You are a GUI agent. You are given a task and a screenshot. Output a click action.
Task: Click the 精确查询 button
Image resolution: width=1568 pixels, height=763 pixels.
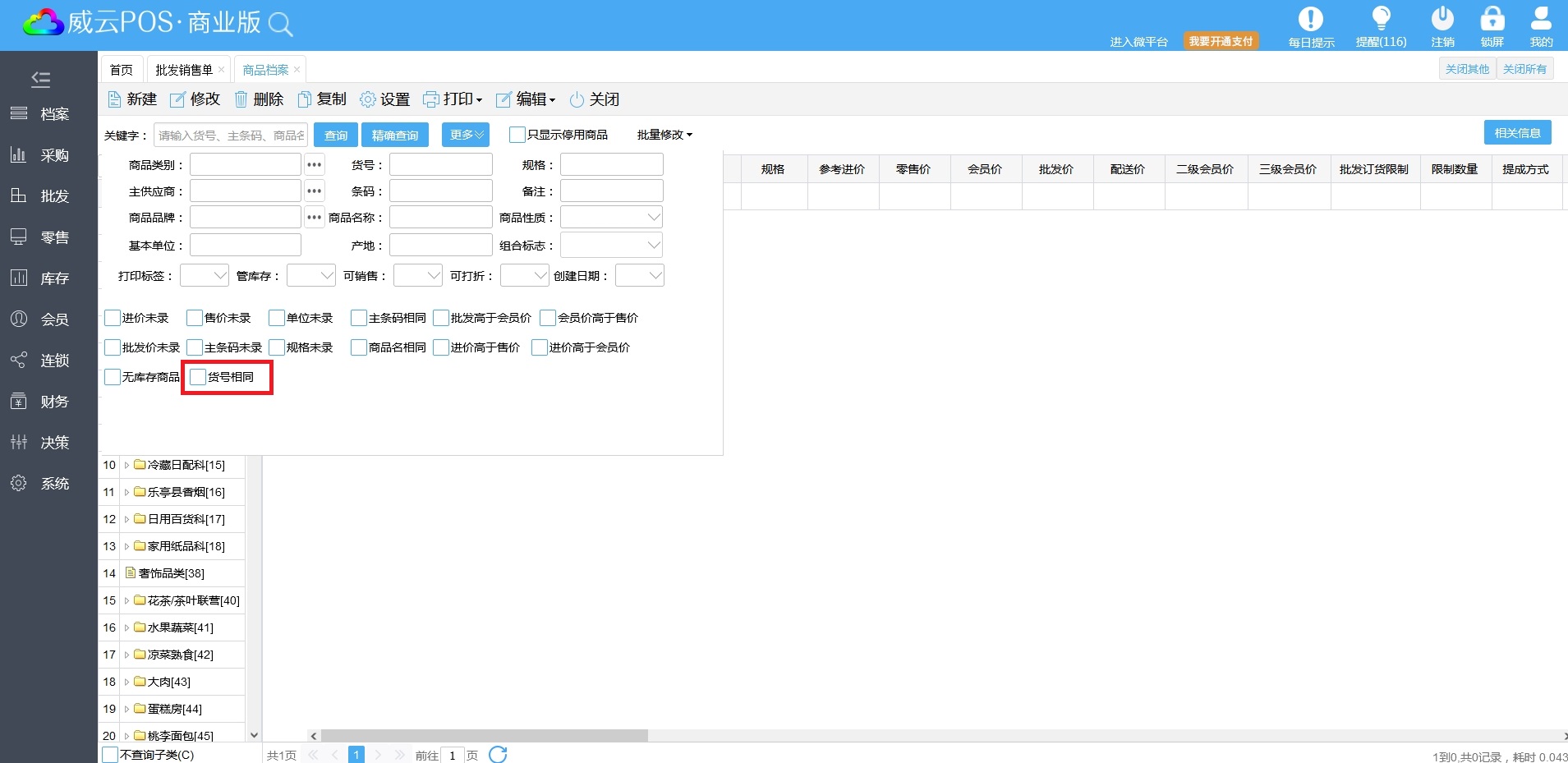click(x=395, y=135)
